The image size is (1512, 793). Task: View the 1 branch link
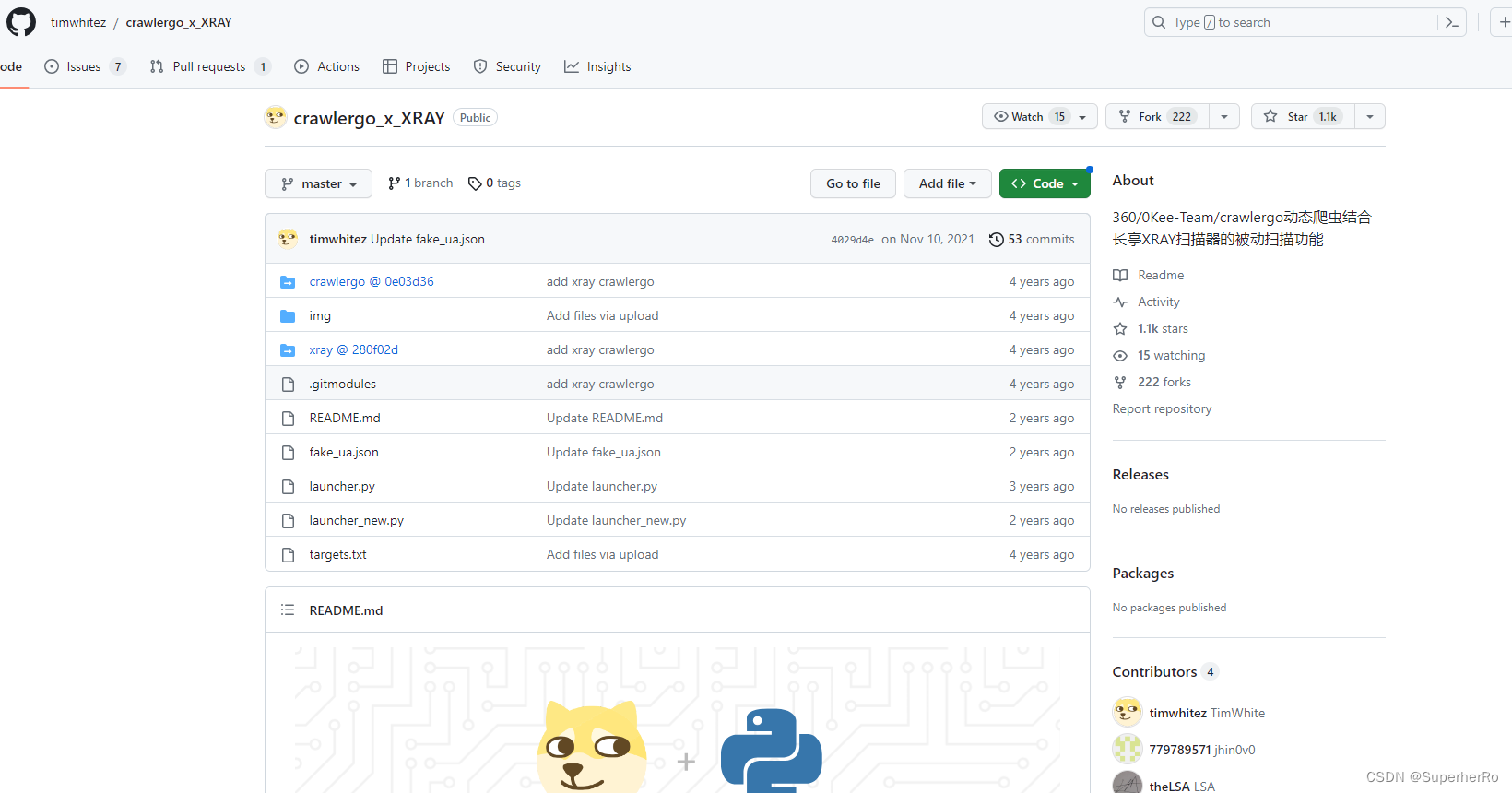pyautogui.click(x=420, y=183)
